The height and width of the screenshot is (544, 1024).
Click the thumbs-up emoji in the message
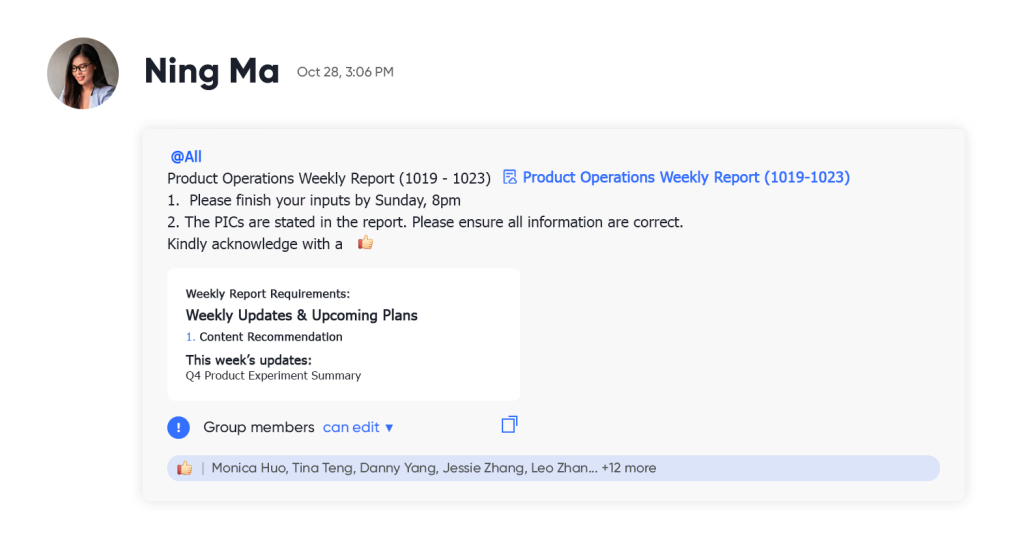tap(365, 243)
